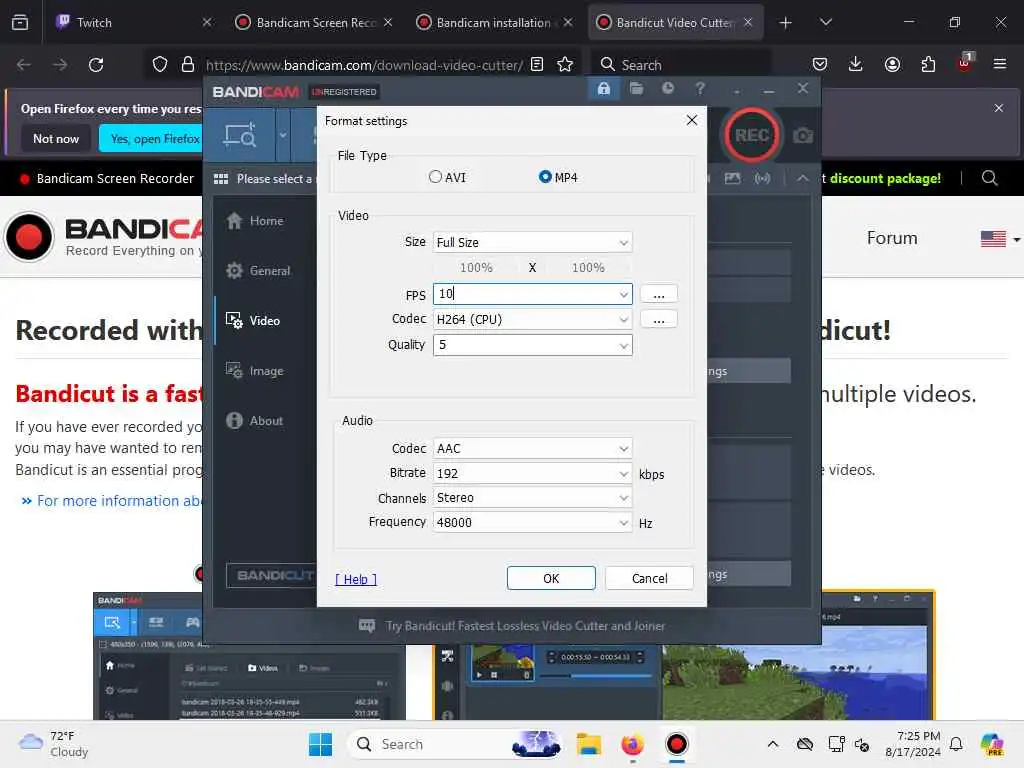The image size is (1024, 768).
Task: Click Bandicam lock register icon
Action: click(x=603, y=89)
